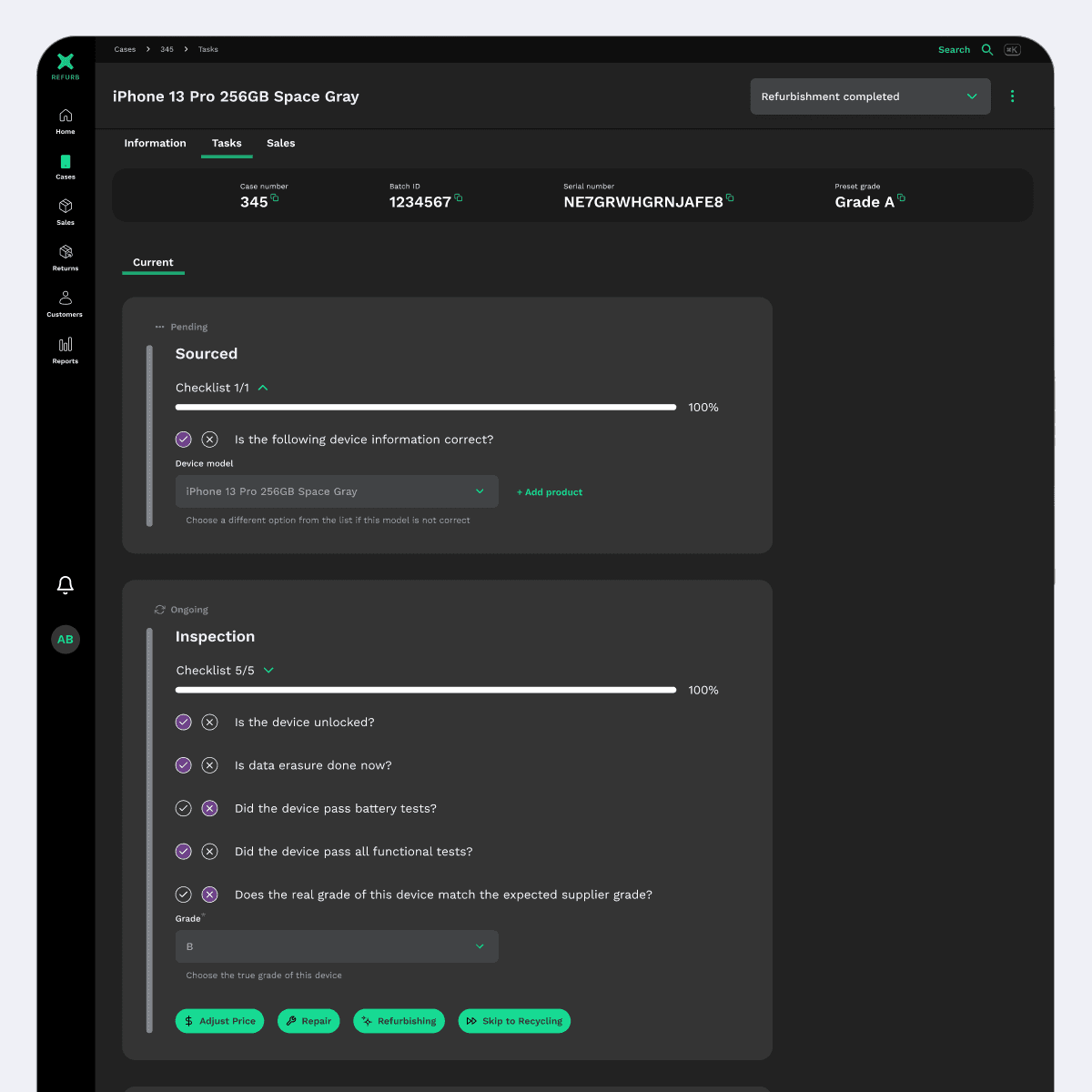Open the Refurbishment completed status dropdown
Viewport: 1092px width, 1092px height.
click(870, 96)
